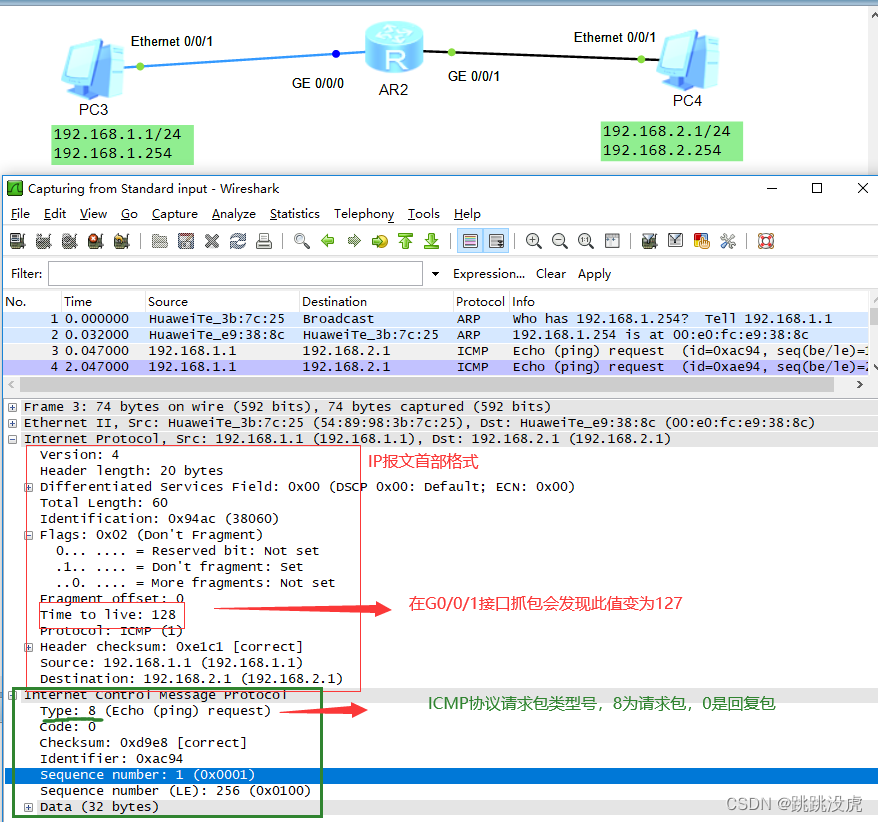Select the PC3 device in topology

pyautogui.click(x=92, y=69)
